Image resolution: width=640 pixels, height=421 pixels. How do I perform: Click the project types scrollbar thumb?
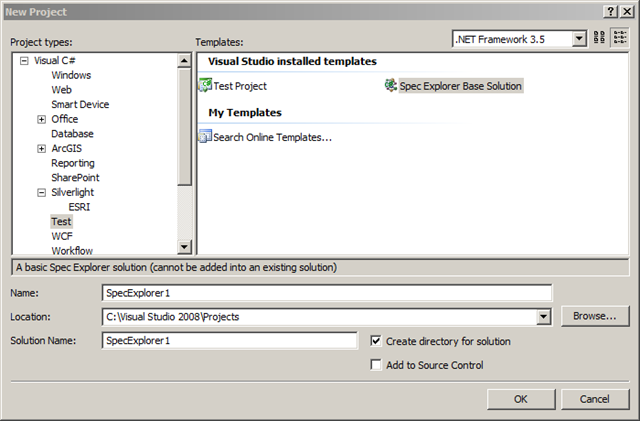tap(184, 127)
